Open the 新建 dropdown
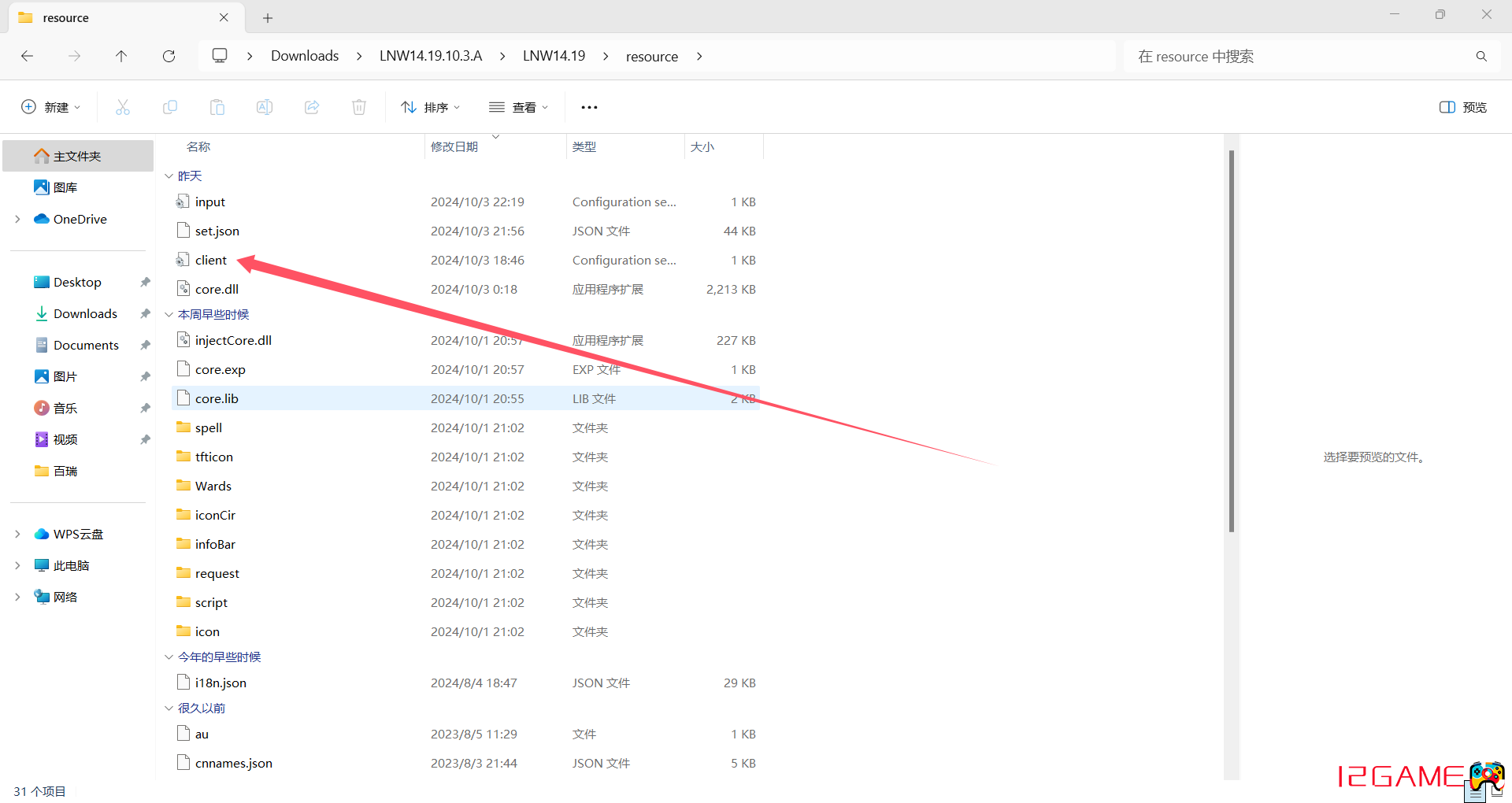This screenshot has height=803, width=1512. pyautogui.click(x=50, y=107)
